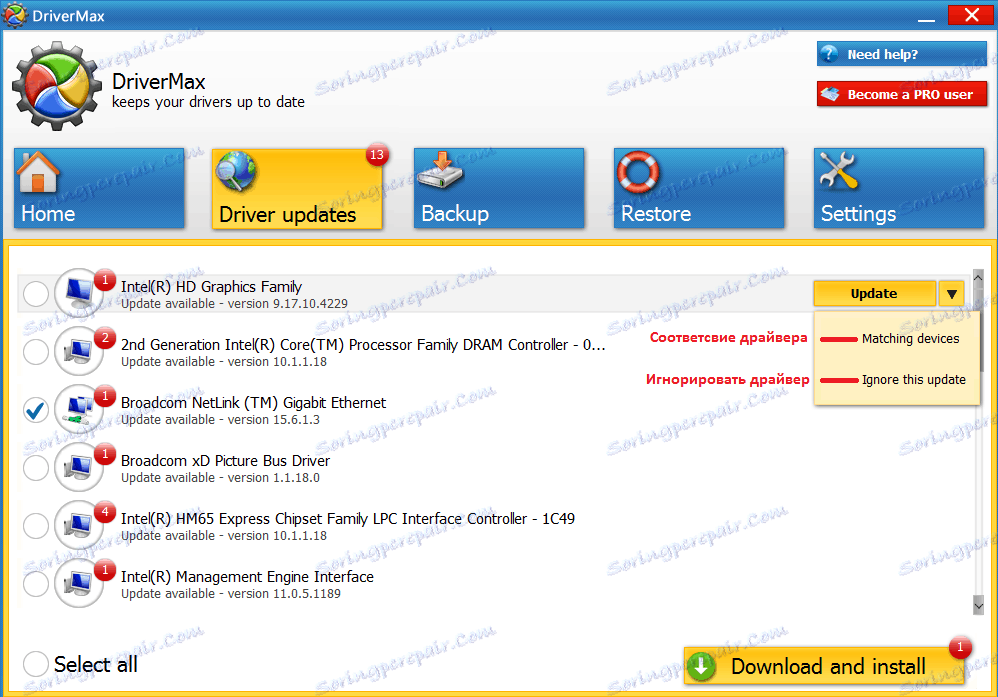
Task: Click the 'Intel(R) HD Graphics Family' name text
Action: 211,286
